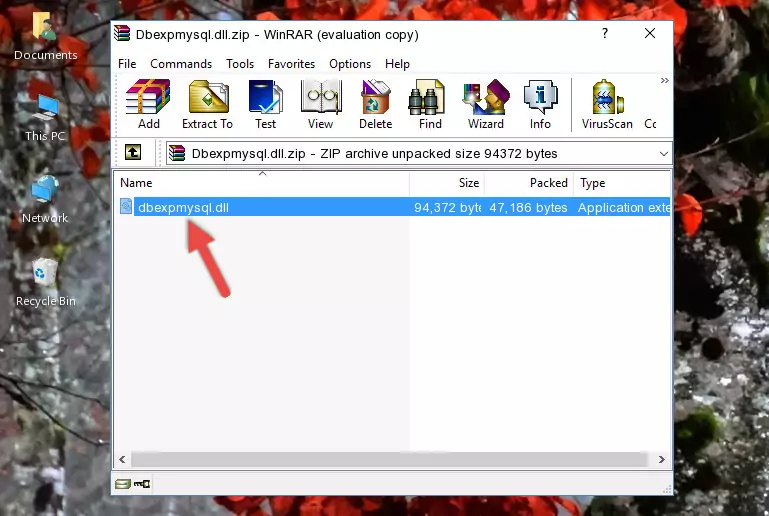Click the Application extension type cell
769x516 pixels.
pyautogui.click(x=623, y=207)
